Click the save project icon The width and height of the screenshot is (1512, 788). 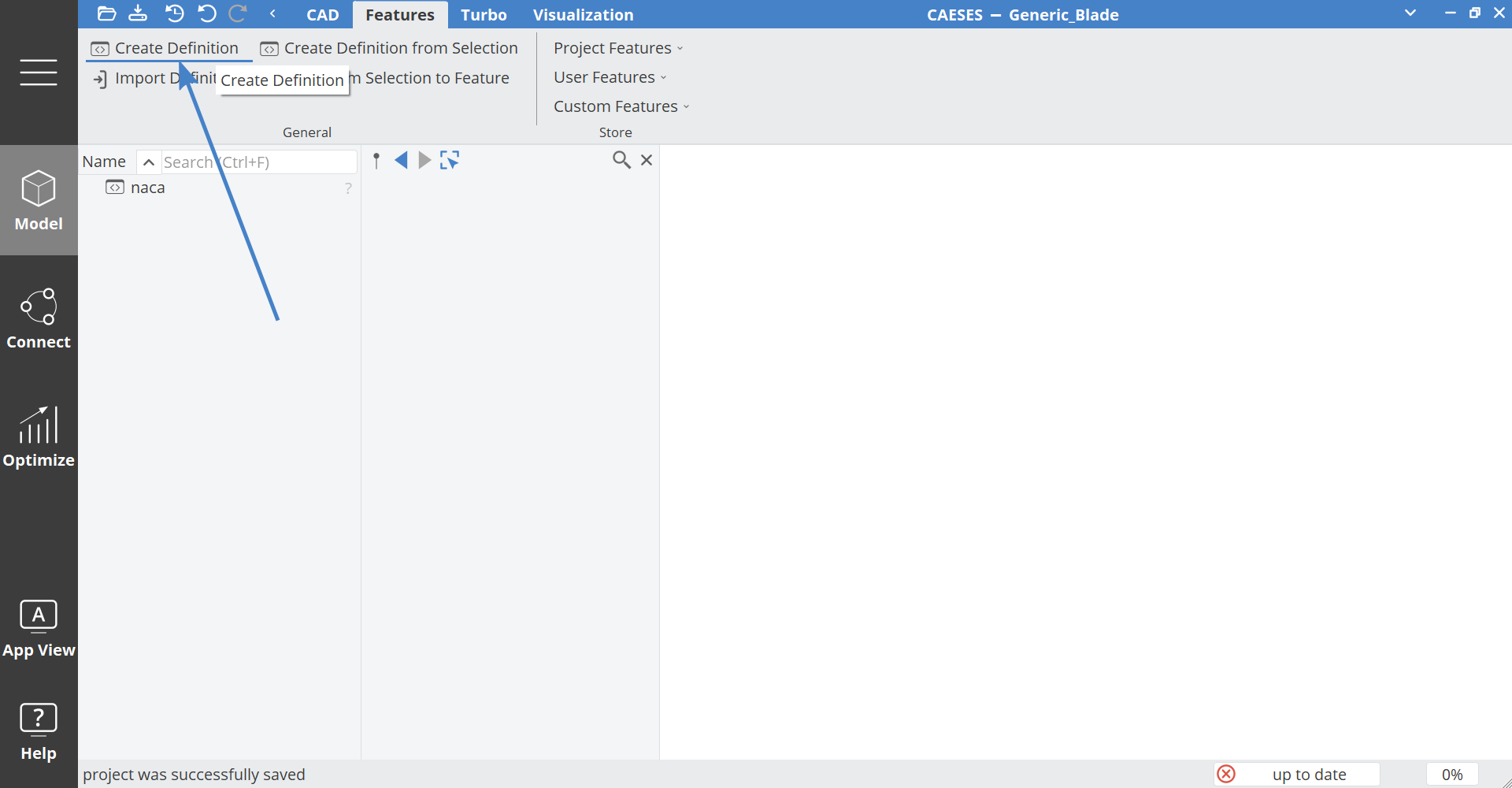click(138, 13)
